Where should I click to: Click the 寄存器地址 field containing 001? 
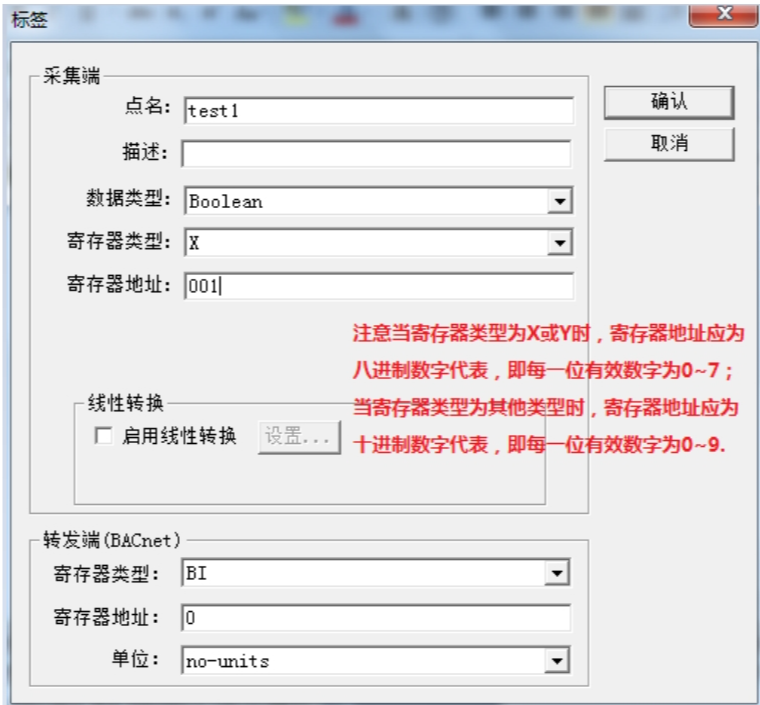coord(379,286)
